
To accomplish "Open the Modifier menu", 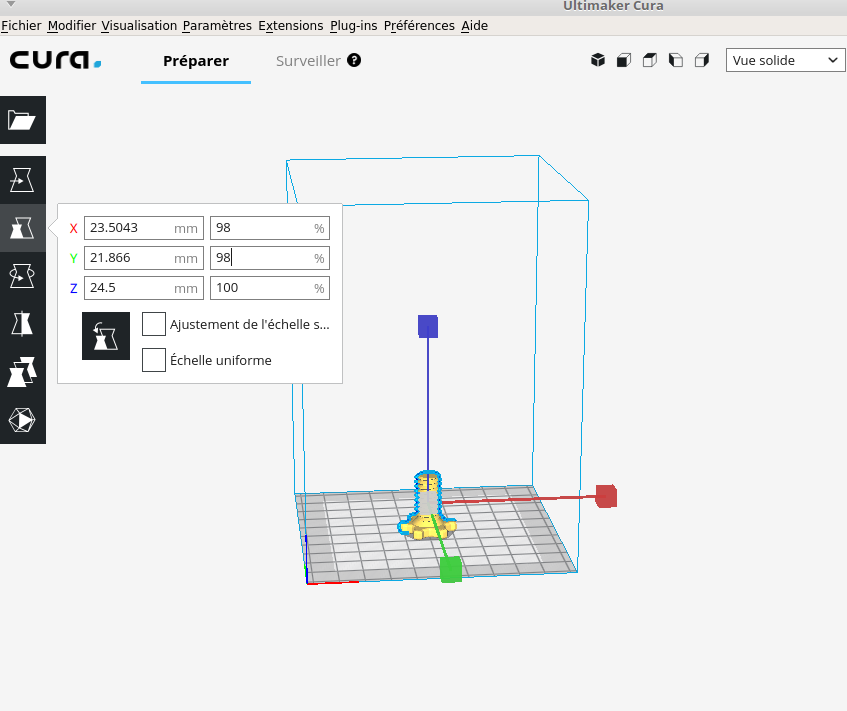I will coord(72,25).
